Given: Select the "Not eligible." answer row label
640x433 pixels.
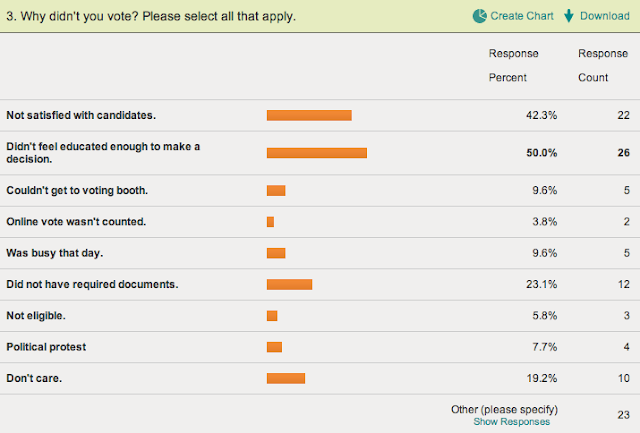Looking at the screenshot, I should [36, 316].
